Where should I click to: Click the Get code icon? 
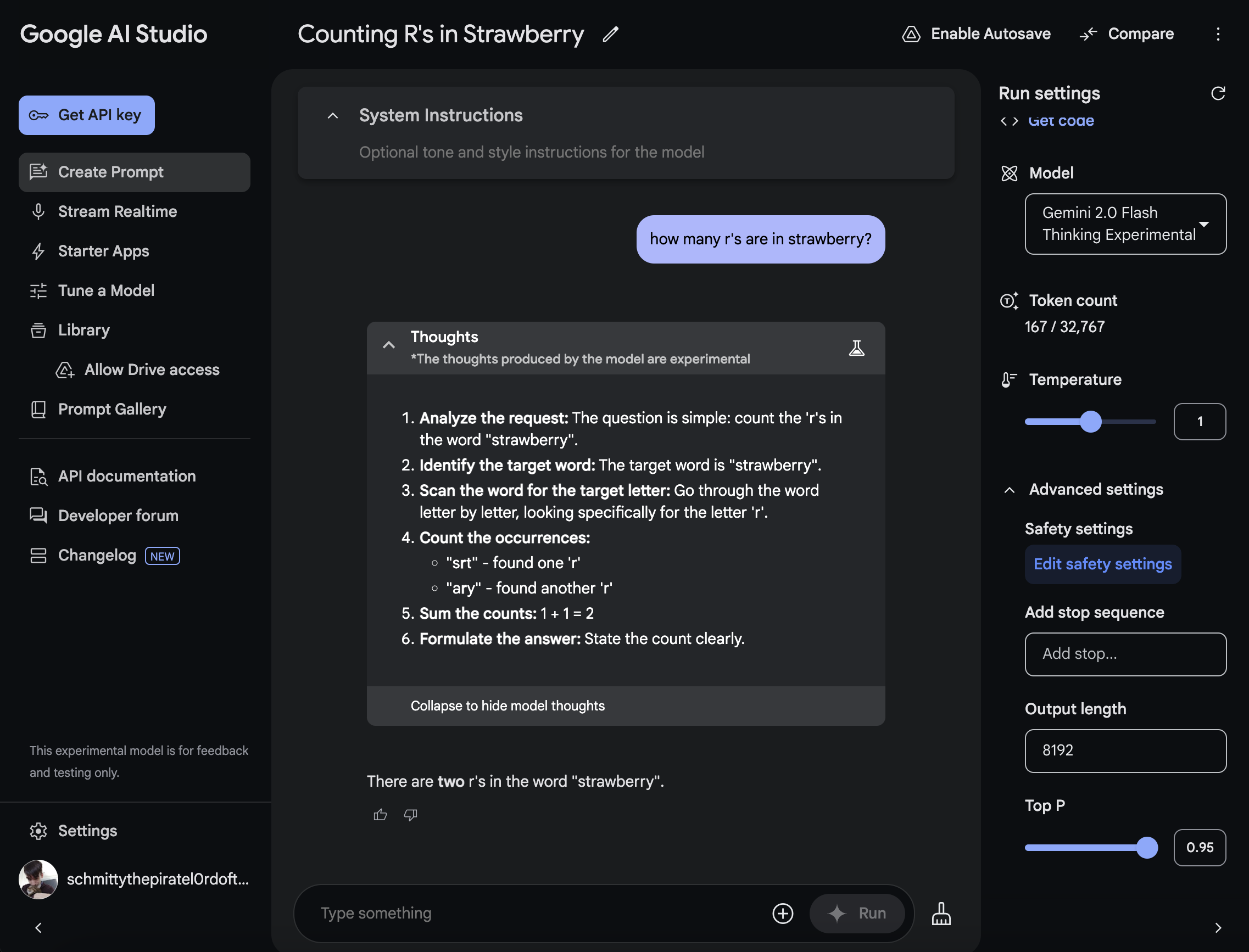(x=1009, y=120)
